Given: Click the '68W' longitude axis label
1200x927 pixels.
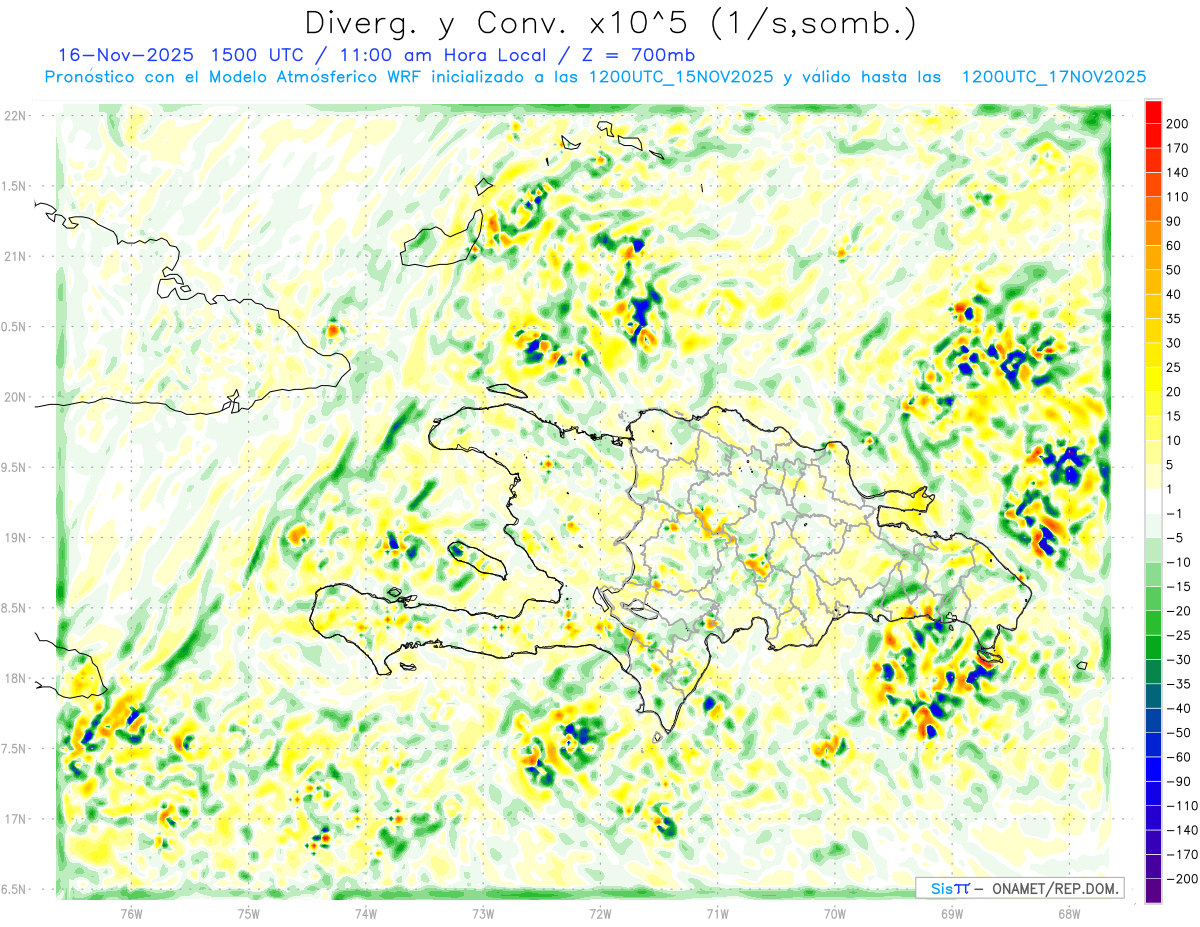Looking at the screenshot, I should [x=1069, y=913].
